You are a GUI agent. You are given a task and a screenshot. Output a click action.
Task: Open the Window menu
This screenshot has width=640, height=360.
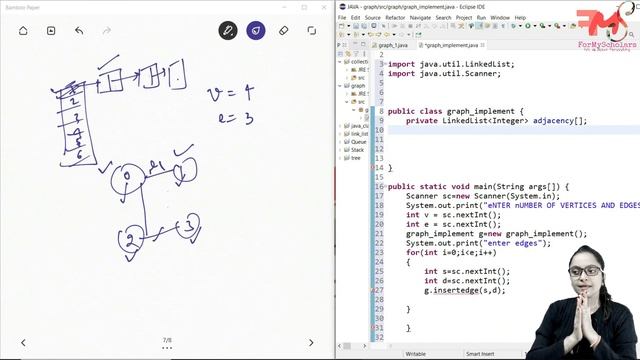point(500,18)
